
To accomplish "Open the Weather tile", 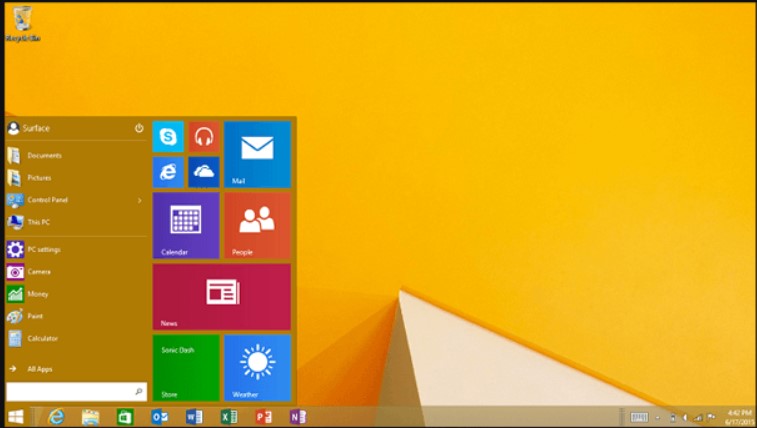I will tap(257, 368).
